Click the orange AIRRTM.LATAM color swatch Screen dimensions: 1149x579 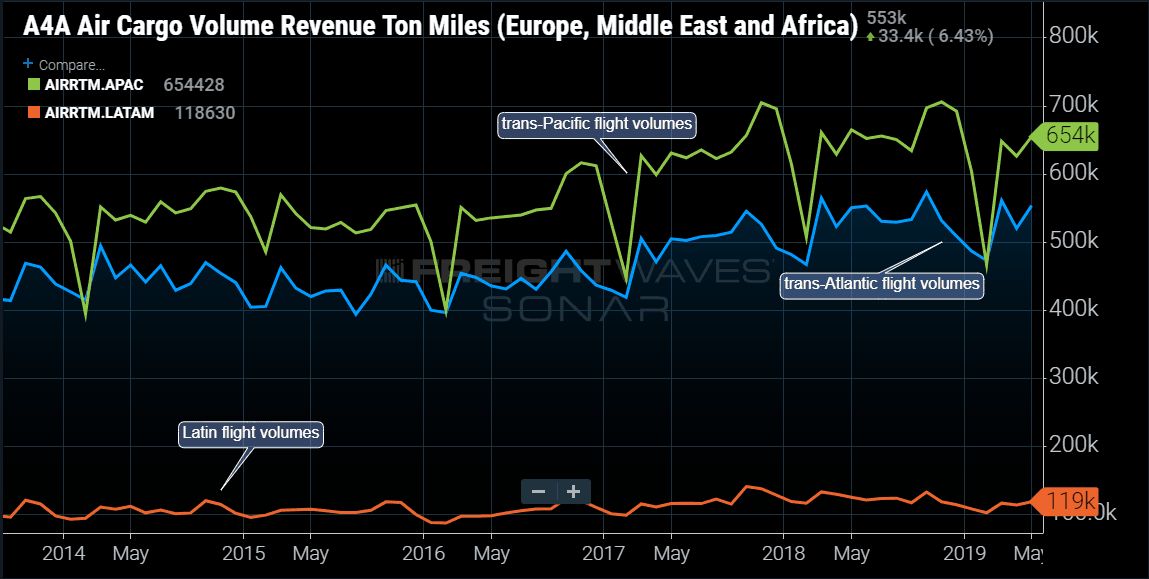[34, 113]
